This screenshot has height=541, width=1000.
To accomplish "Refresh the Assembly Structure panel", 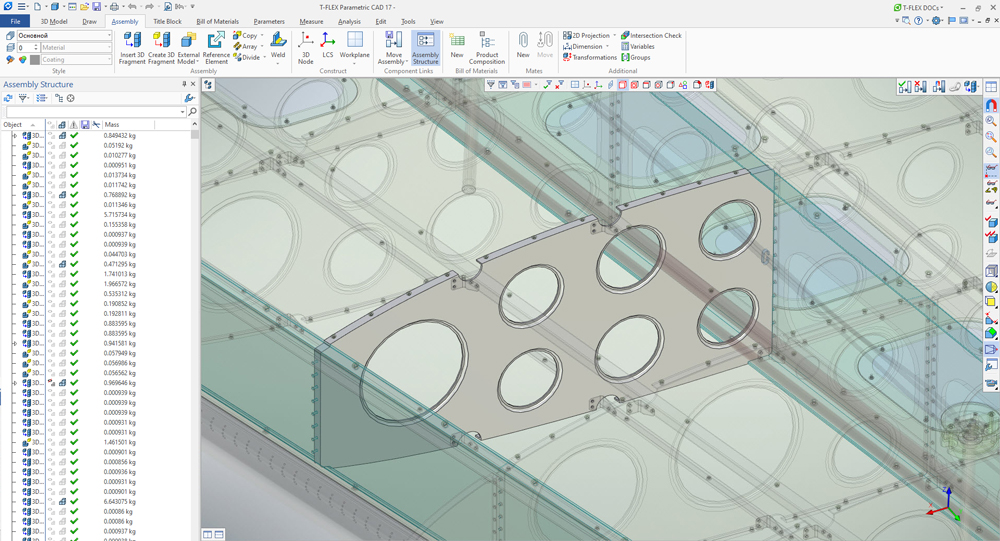I will point(8,98).
